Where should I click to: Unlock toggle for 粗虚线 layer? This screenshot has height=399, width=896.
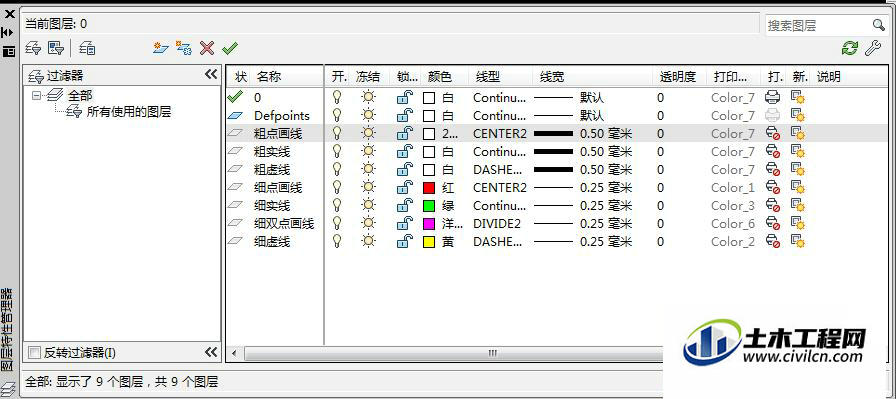pos(405,170)
